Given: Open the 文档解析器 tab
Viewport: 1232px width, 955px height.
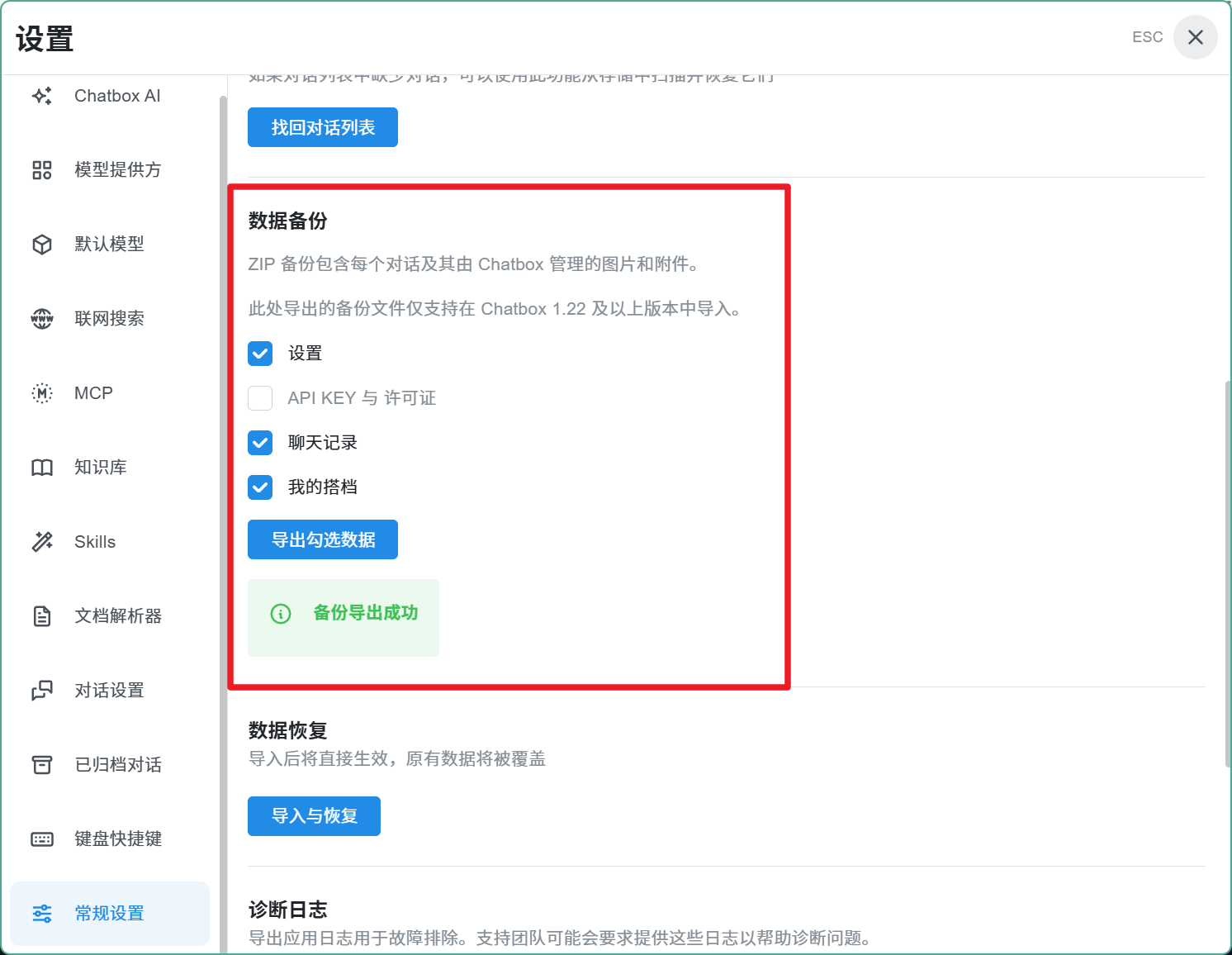Looking at the screenshot, I should pos(110,616).
